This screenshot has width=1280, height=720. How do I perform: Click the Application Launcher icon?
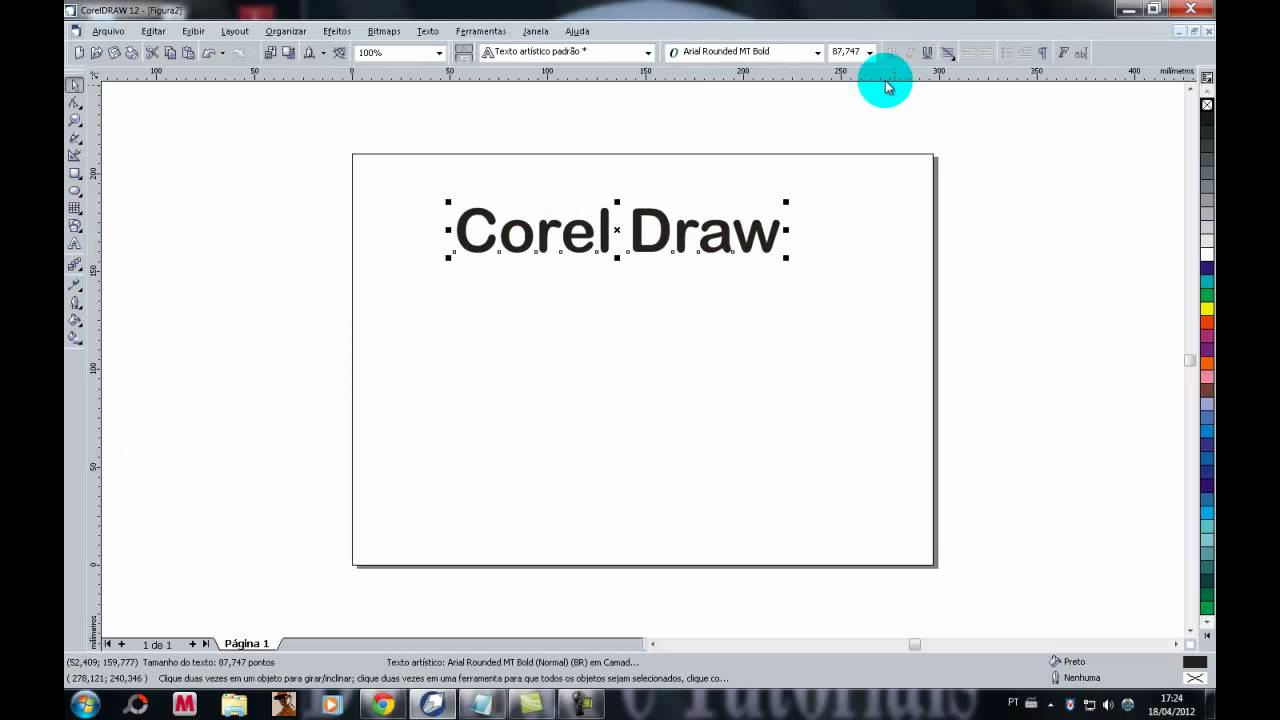309,52
